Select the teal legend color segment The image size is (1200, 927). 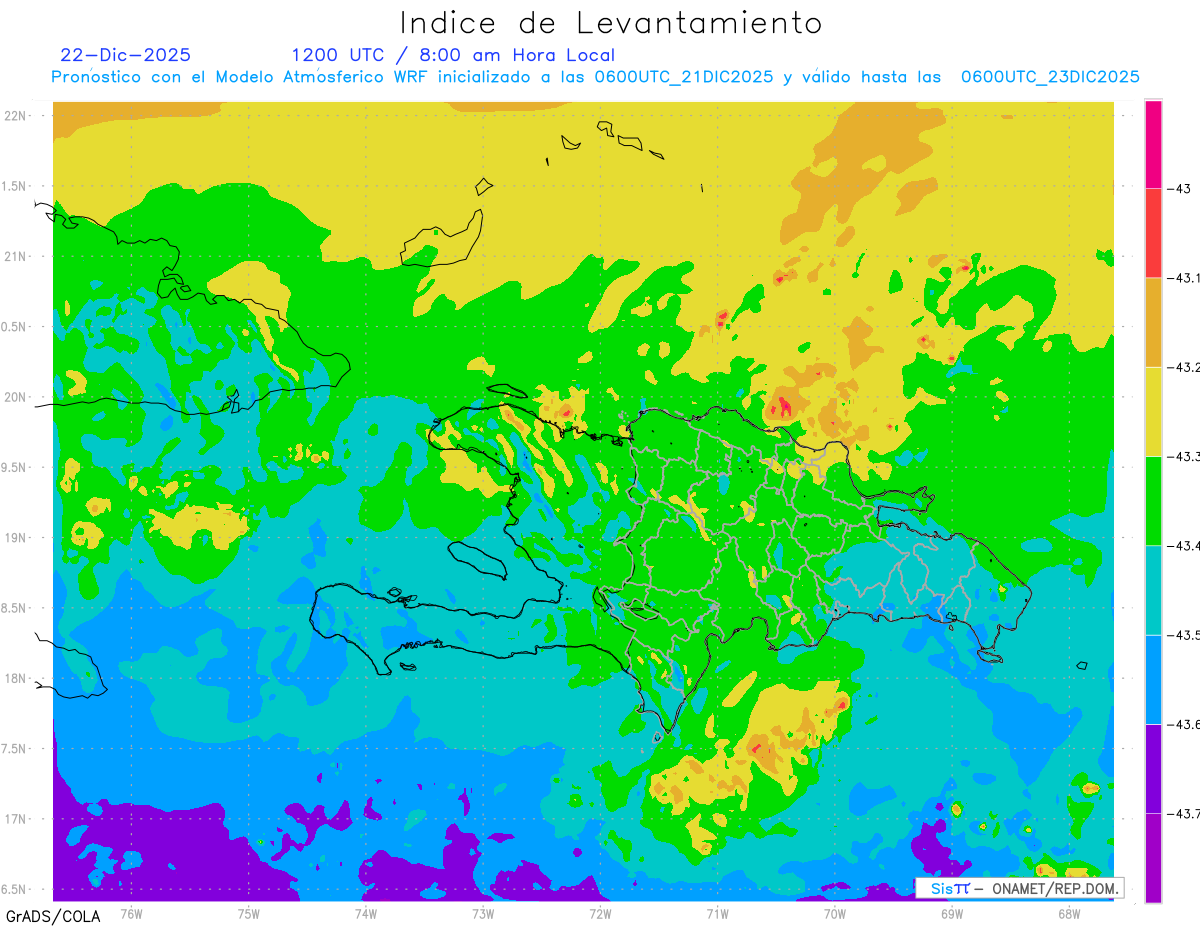(x=1153, y=590)
